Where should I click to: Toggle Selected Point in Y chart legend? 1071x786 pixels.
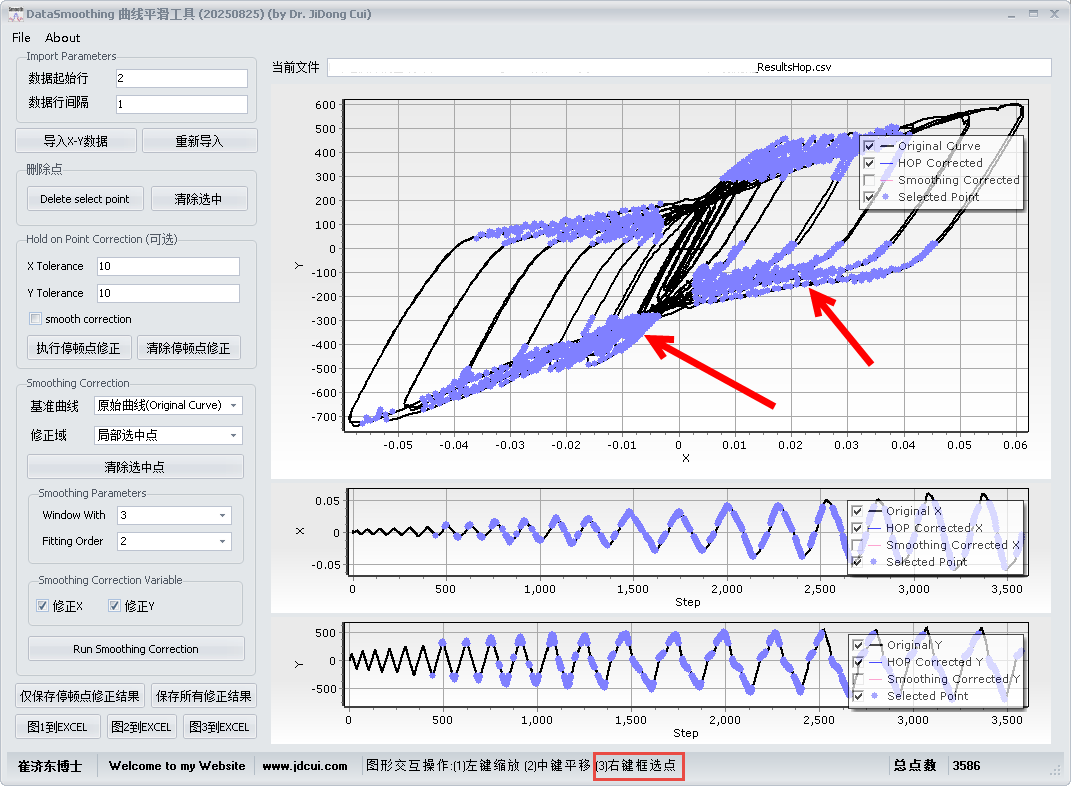pyautogui.click(x=857, y=696)
